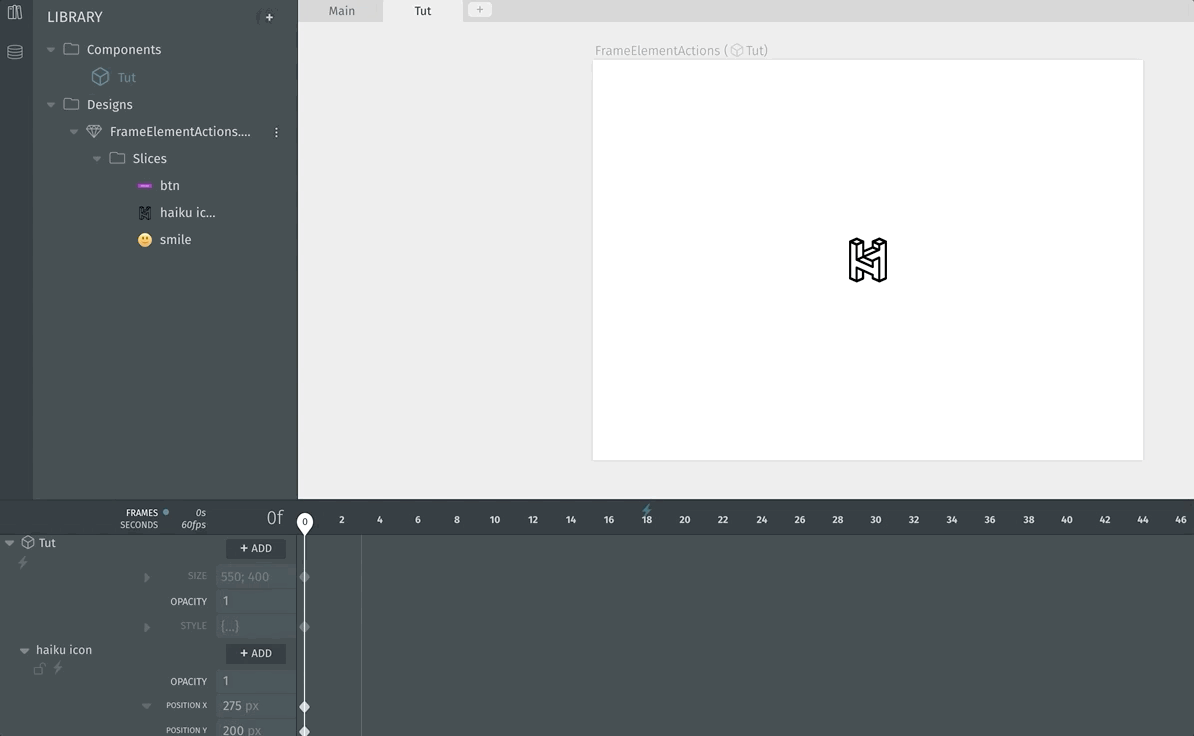The height and width of the screenshot is (736, 1194).
Task: Click the 0f current frame indicator
Action: click(275, 518)
